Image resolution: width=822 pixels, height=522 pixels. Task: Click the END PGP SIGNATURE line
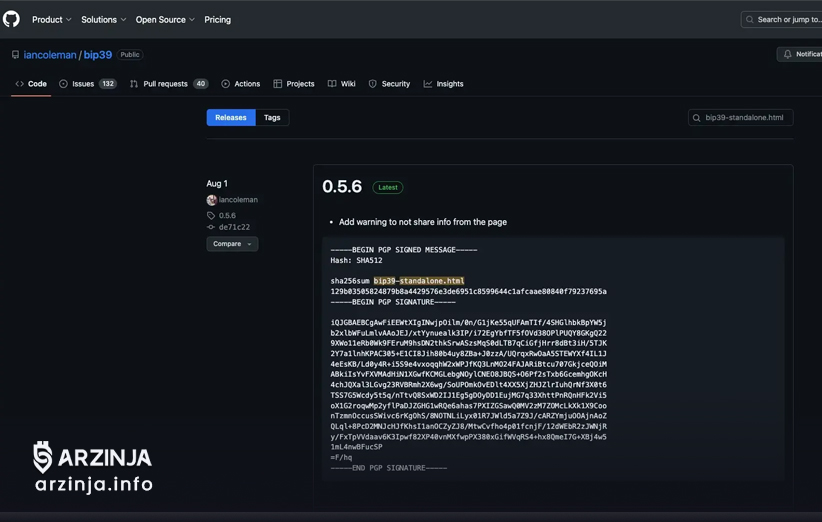pos(388,468)
